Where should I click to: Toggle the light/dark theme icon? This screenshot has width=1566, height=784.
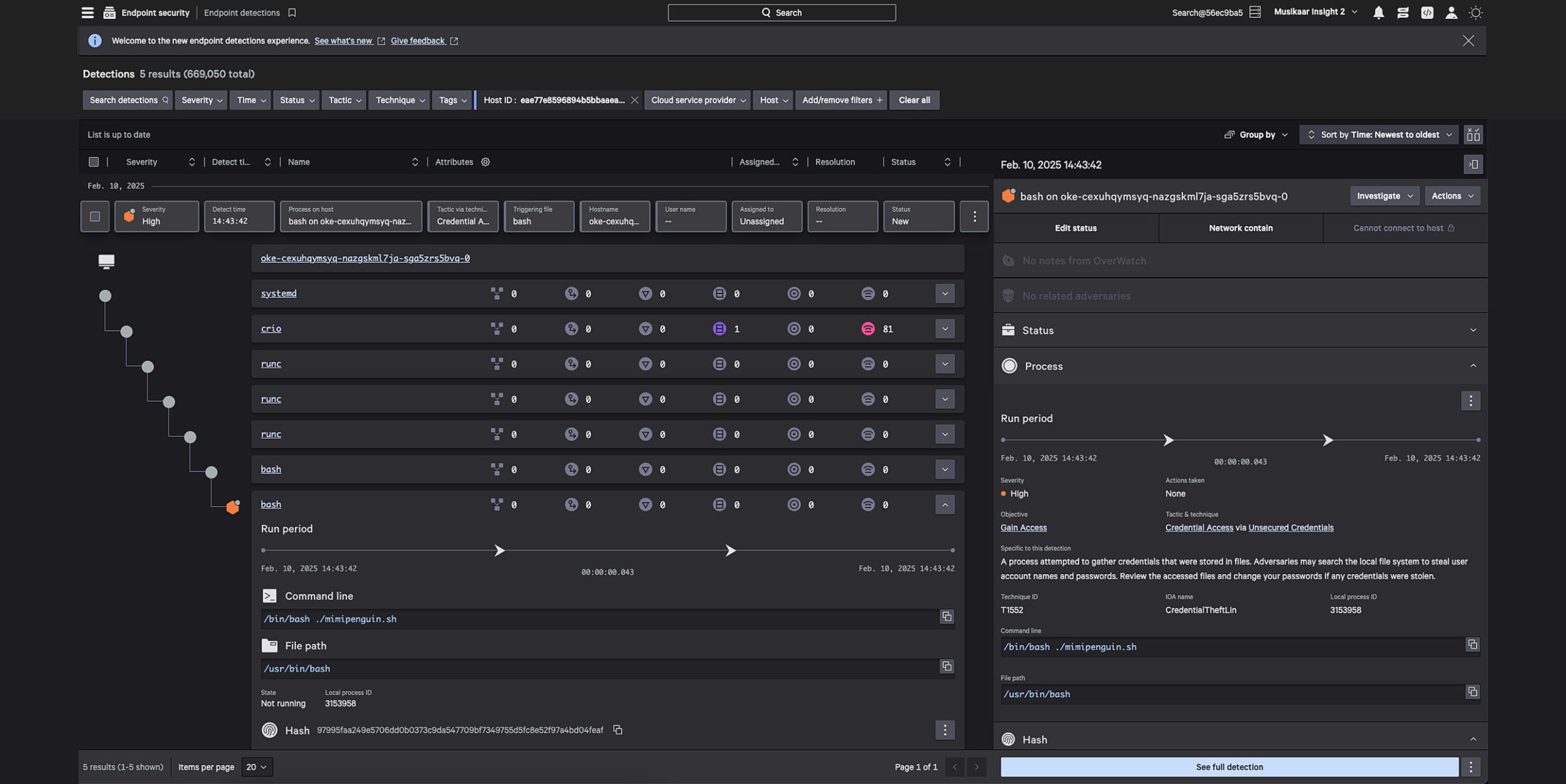(x=1475, y=12)
